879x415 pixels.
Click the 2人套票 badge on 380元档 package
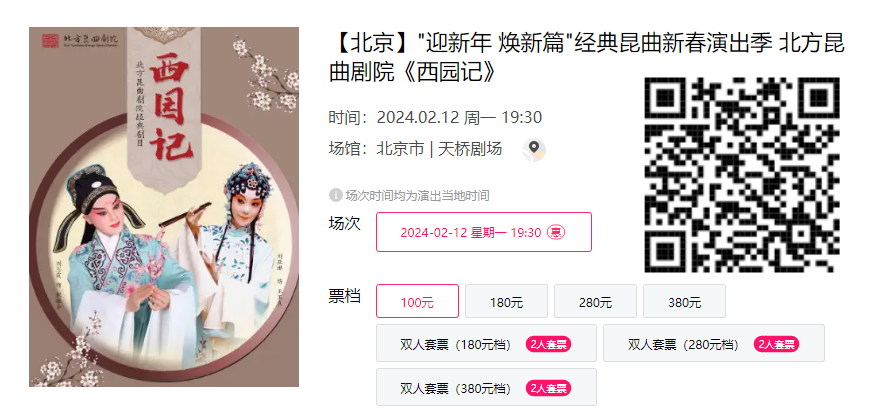pyautogui.click(x=548, y=388)
